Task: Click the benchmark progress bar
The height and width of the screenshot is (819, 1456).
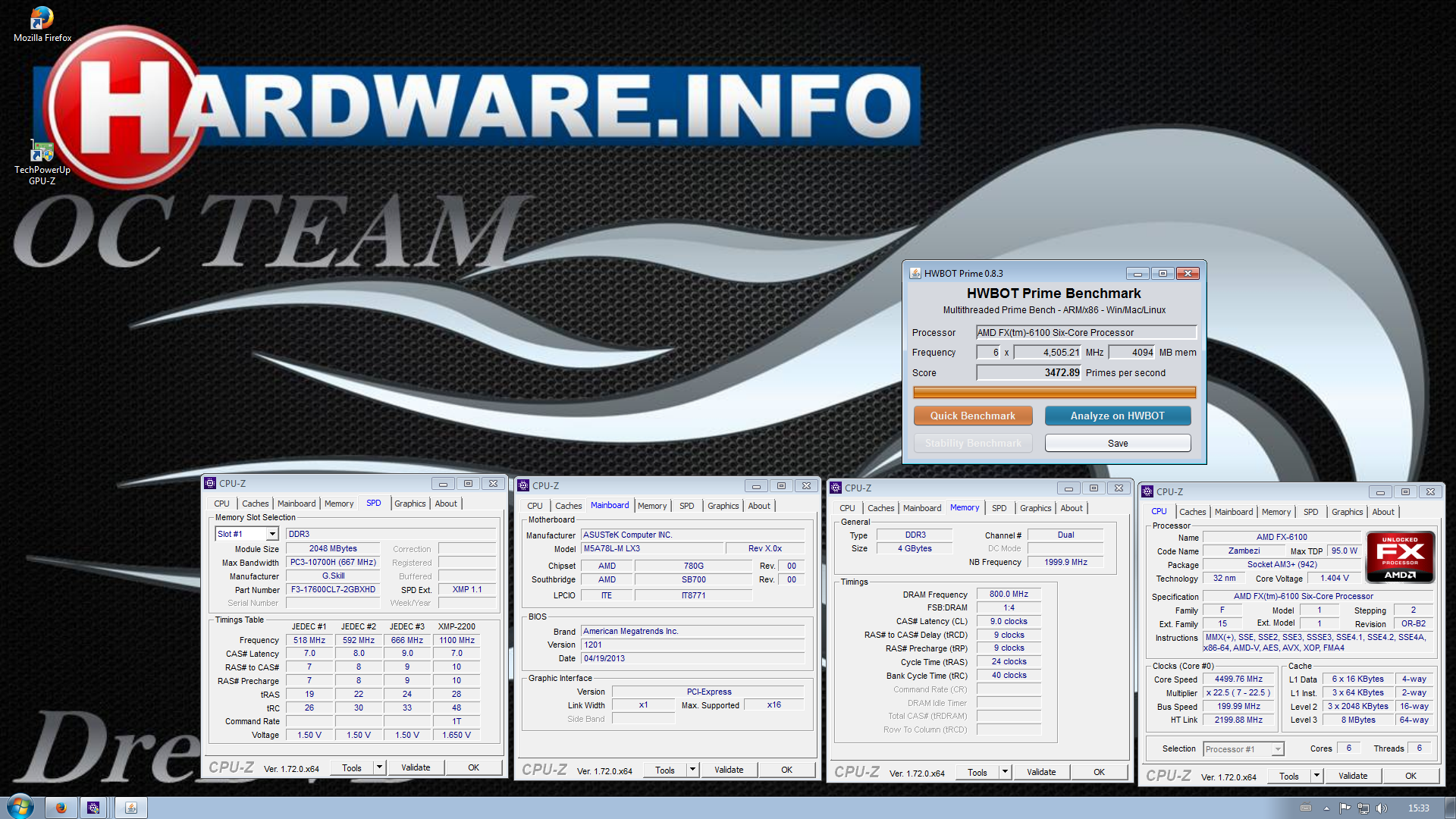Action: [x=1054, y=392]
